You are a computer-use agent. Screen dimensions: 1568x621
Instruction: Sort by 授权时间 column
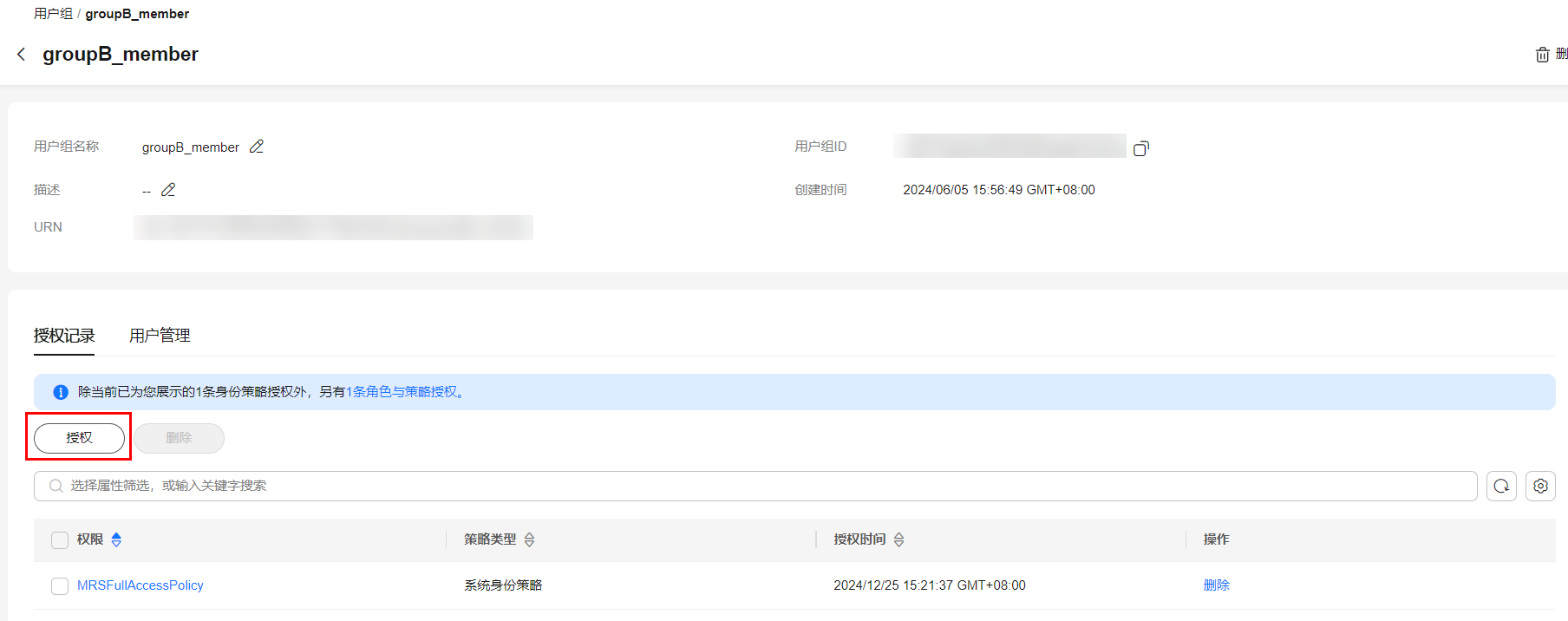[x=898, y=539]
